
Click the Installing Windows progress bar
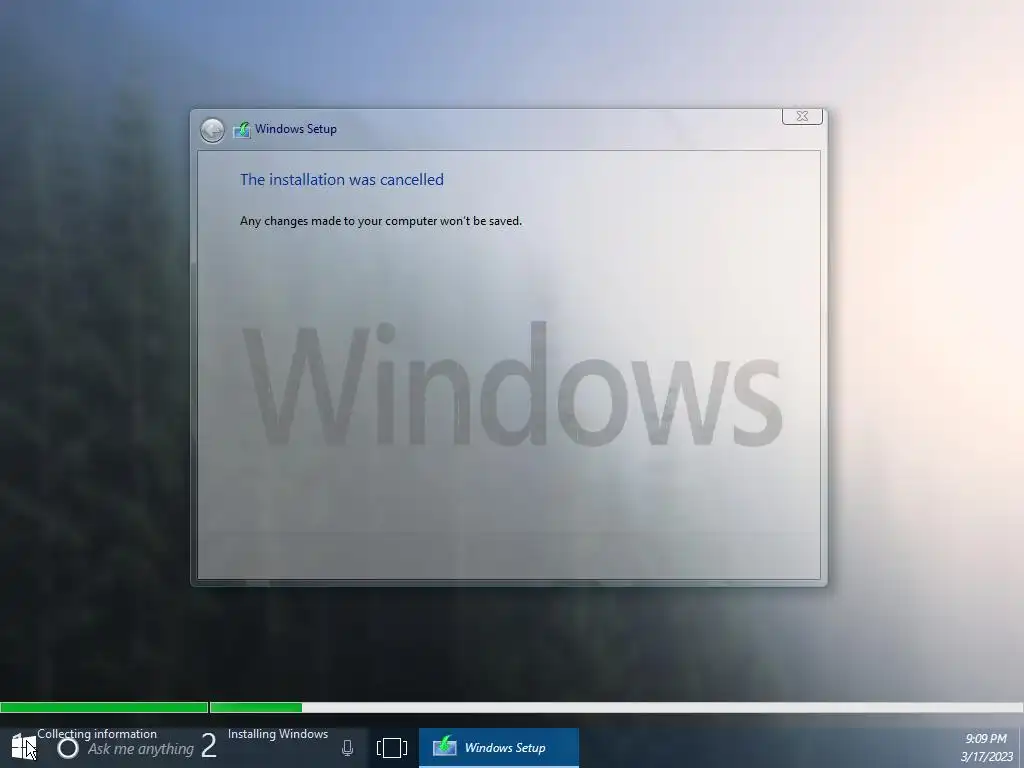point(616,707)
